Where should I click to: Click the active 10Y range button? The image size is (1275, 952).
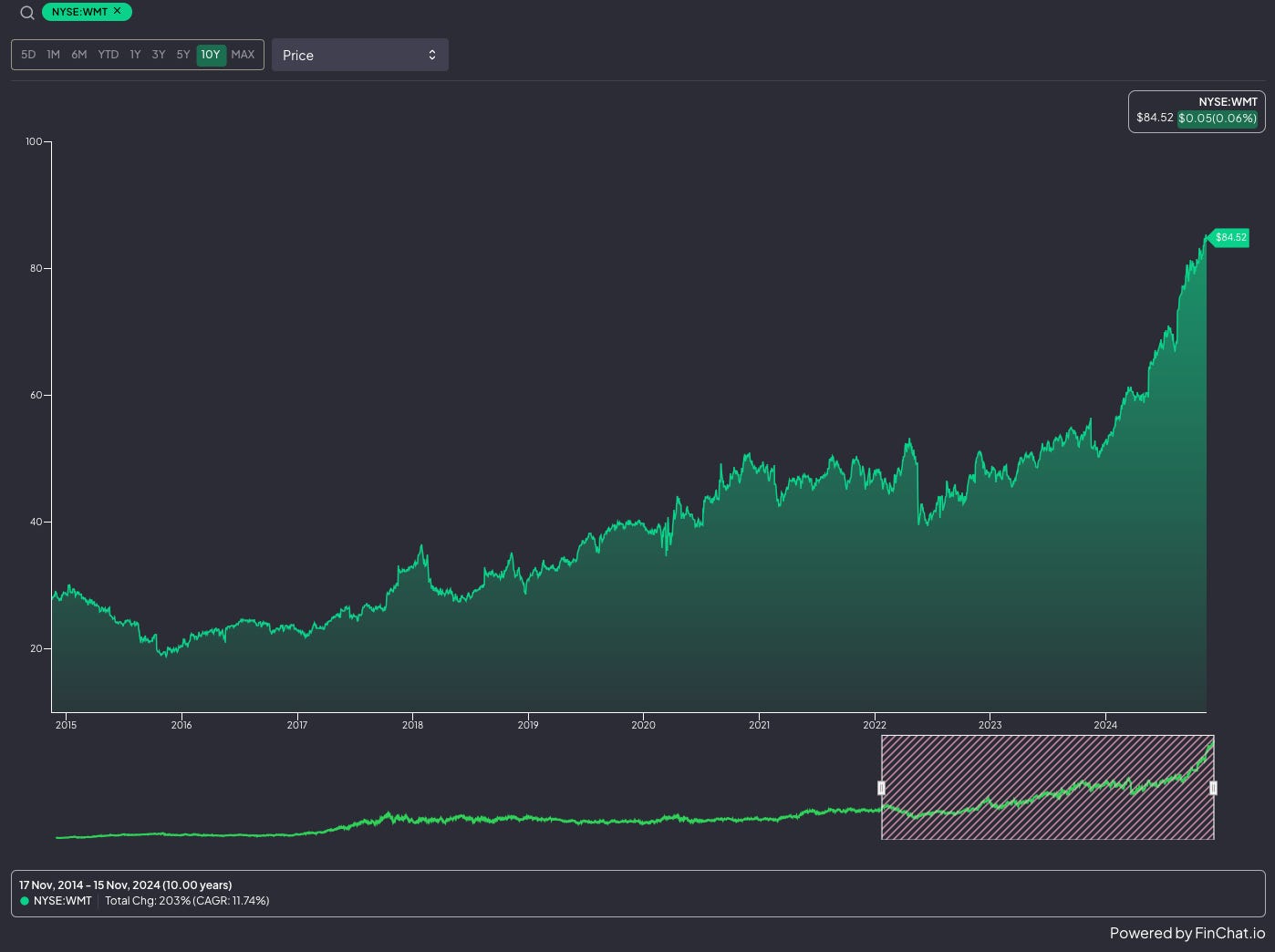[x=211, y=55]
